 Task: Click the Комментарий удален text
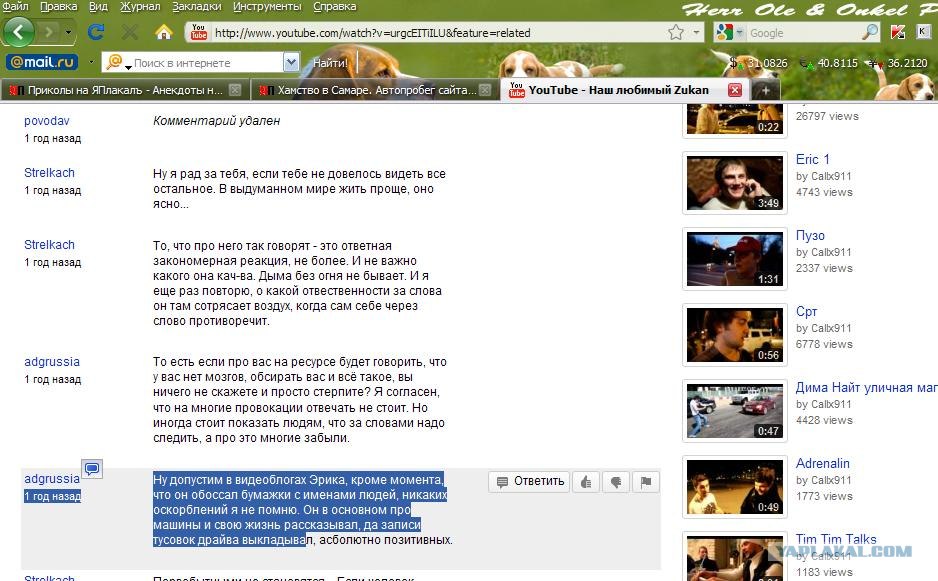pyautogui.click(x=217, y=121)
